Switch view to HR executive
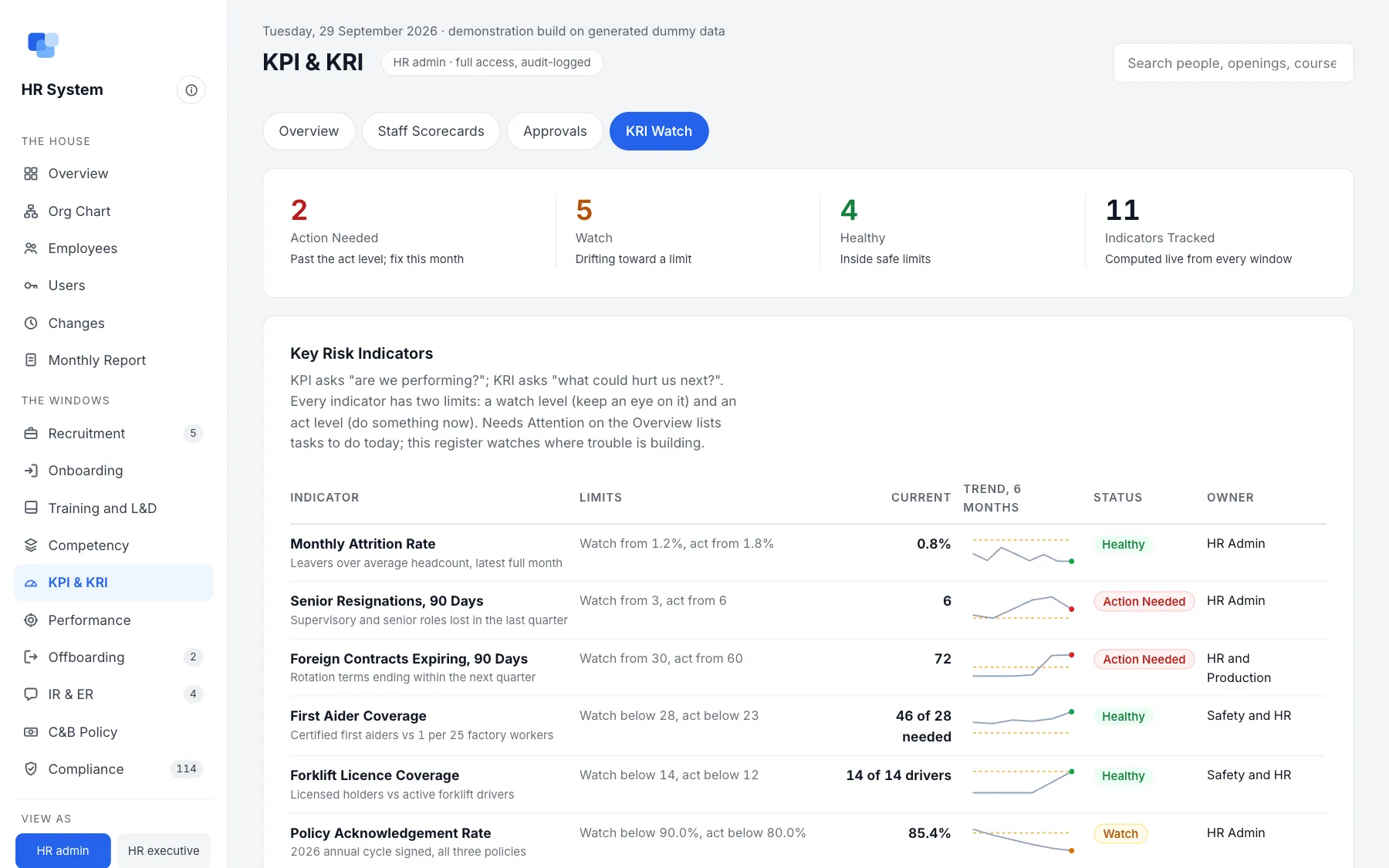The image size is (1389, 868). pyautogui.click(x=164, y=851)
